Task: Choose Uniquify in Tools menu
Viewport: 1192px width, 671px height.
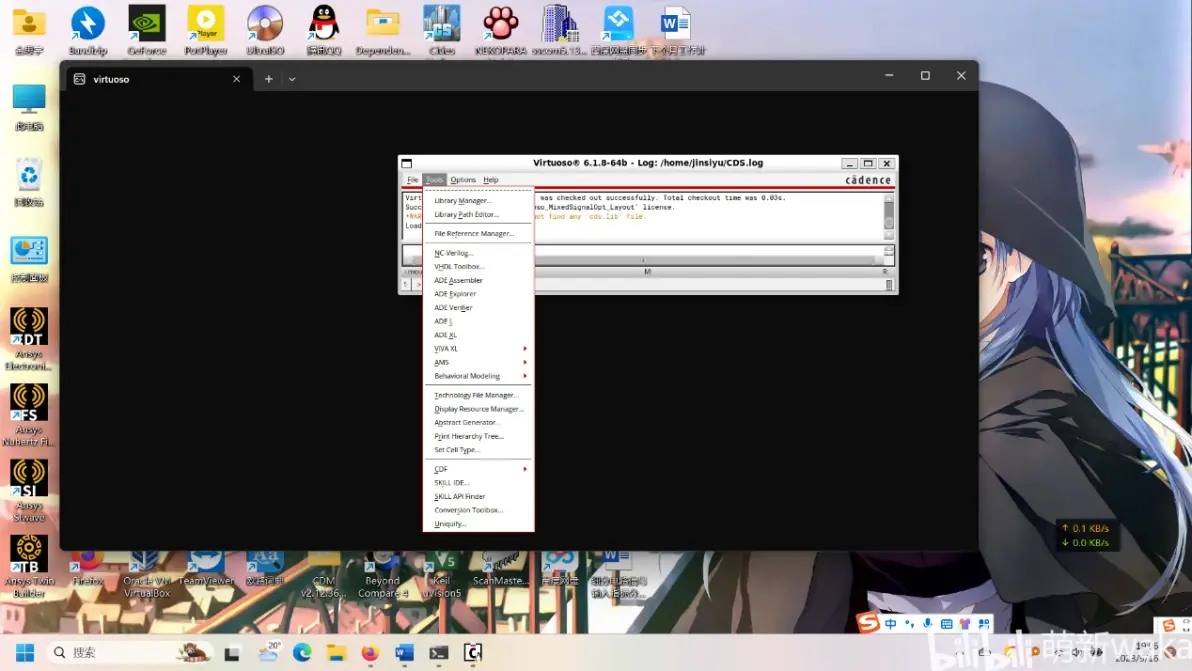Action: [x=478, y=524]
